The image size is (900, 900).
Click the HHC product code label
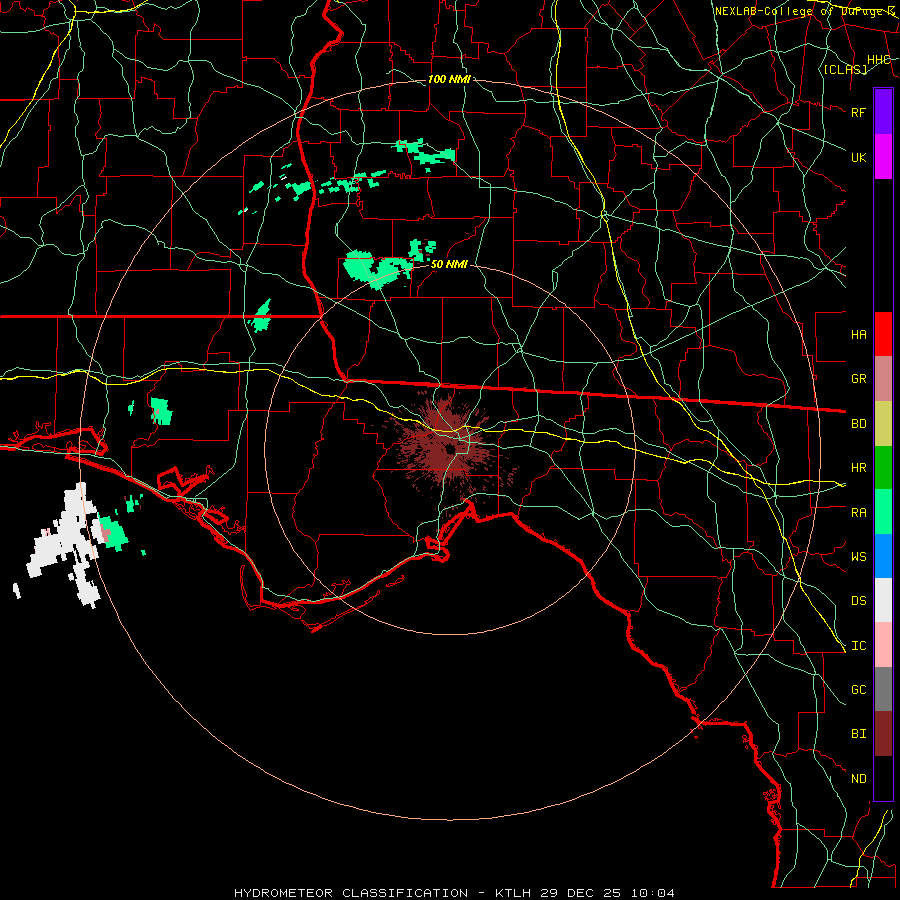[878, 60]
